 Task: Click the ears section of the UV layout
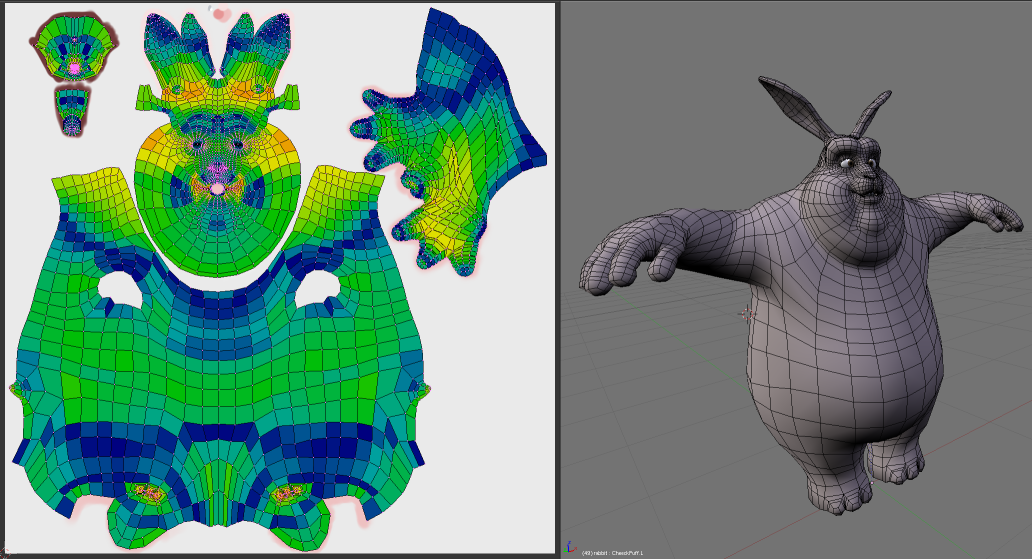[217, 46]
